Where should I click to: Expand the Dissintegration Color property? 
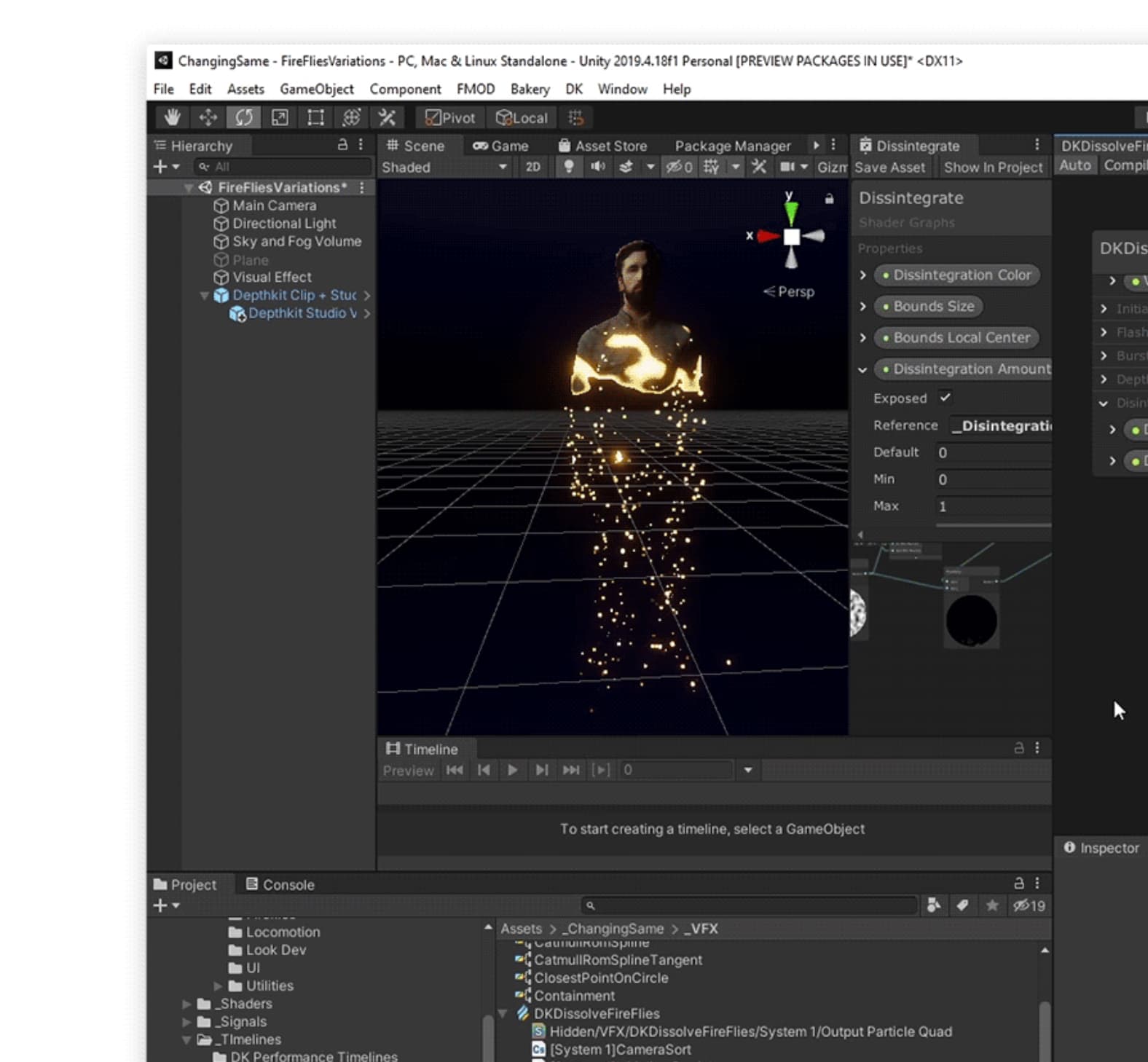[863, 275]
